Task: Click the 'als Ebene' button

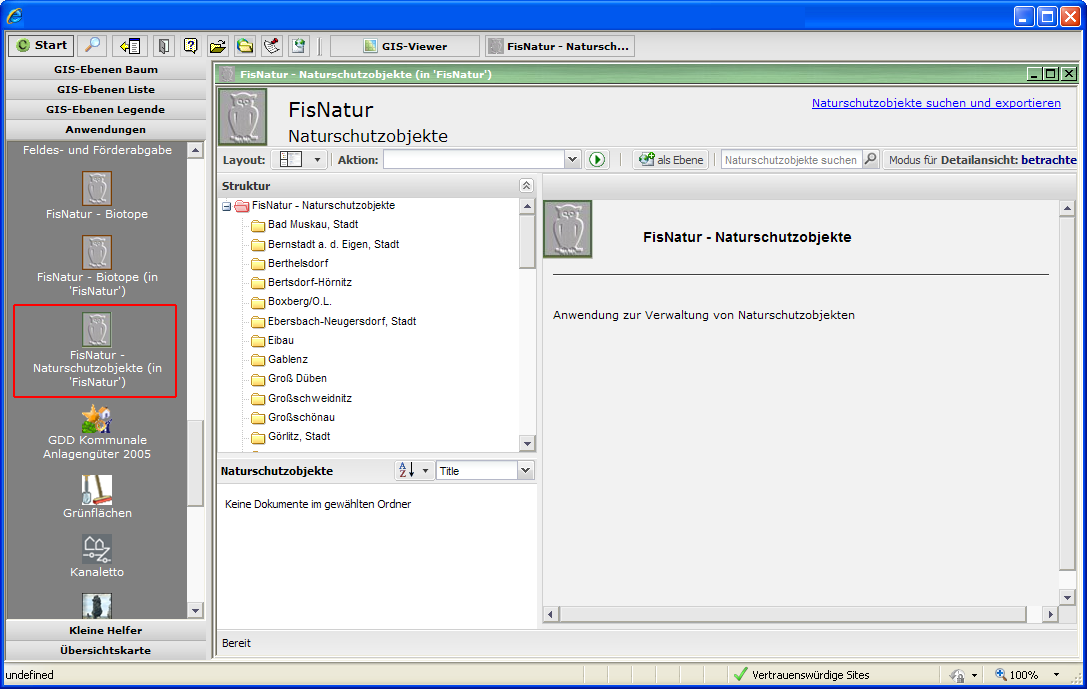Action: (670, 160)
